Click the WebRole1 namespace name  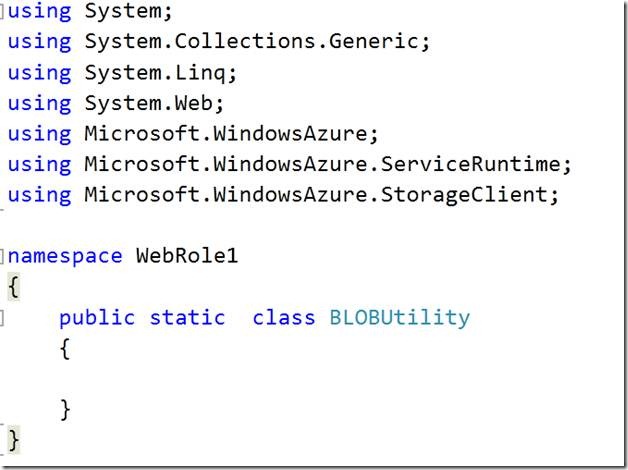pos(187,255)
